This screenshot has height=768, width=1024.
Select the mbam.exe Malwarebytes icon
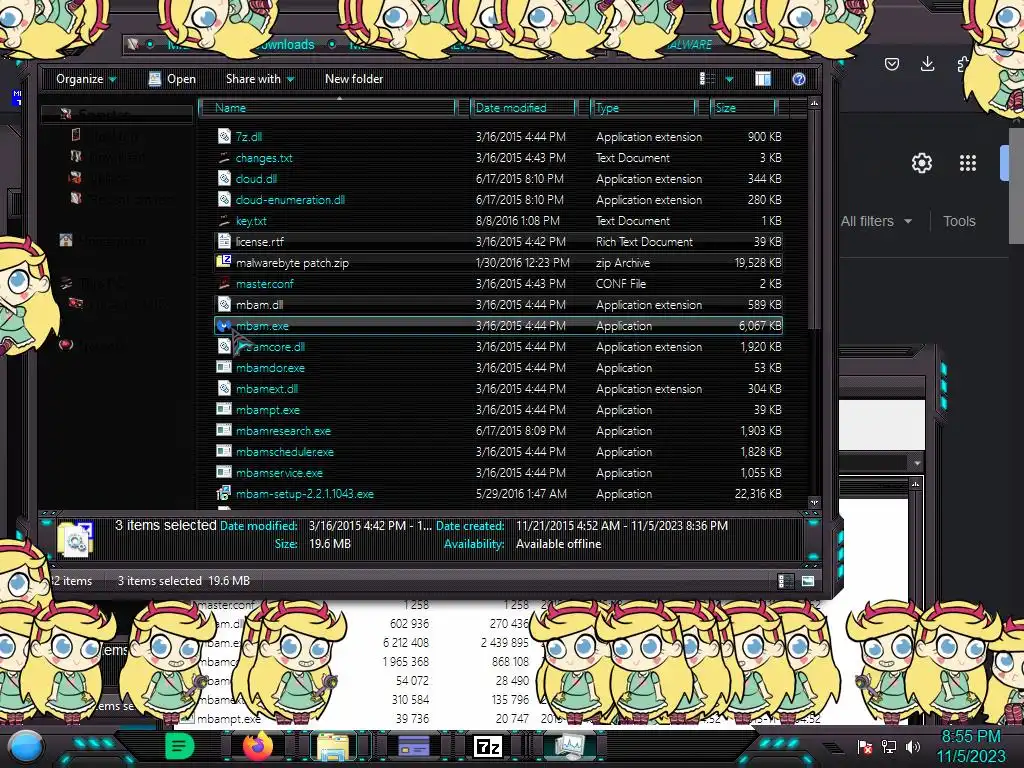[x=224, y=325]
